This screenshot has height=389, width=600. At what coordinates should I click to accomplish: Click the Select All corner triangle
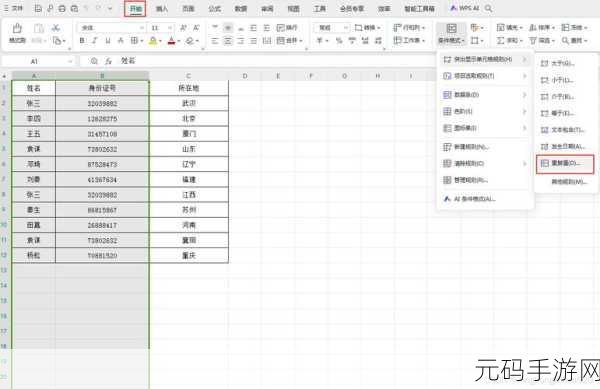5,76
